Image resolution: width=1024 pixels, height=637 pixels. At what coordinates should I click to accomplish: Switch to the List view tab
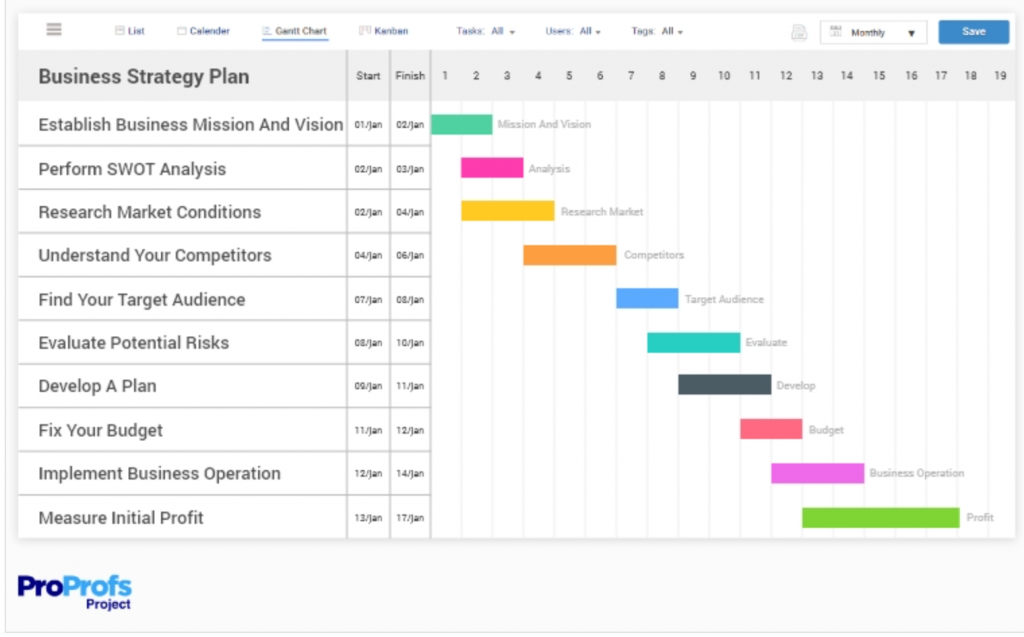tap(129, 31)
